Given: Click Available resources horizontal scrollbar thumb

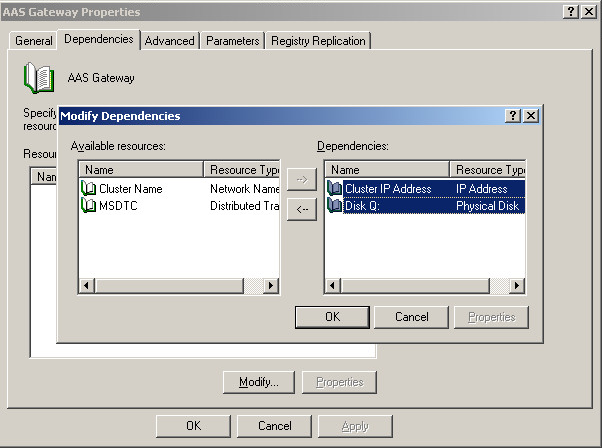Looking at the screenshot, I should pyautogui.click(x=169, y=286).
